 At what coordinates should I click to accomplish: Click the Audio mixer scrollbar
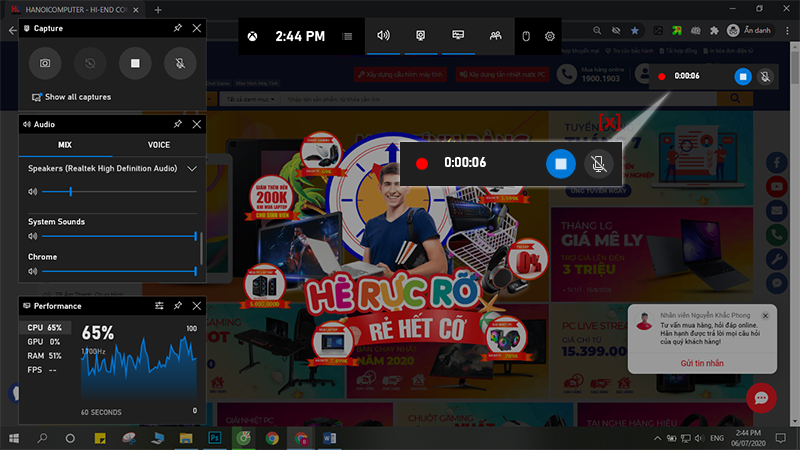point(202,248)
